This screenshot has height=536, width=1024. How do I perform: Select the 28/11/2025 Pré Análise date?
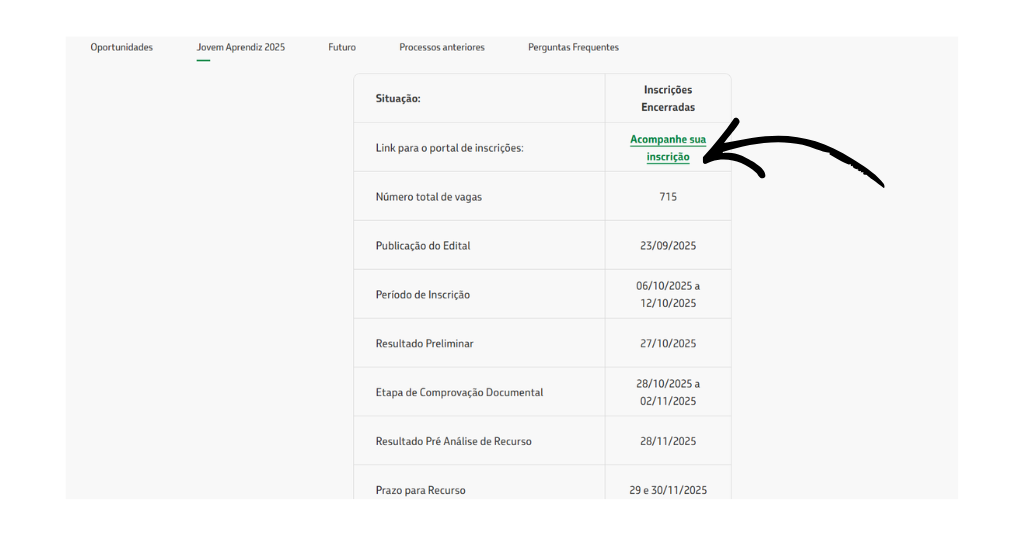click(667, 441)
